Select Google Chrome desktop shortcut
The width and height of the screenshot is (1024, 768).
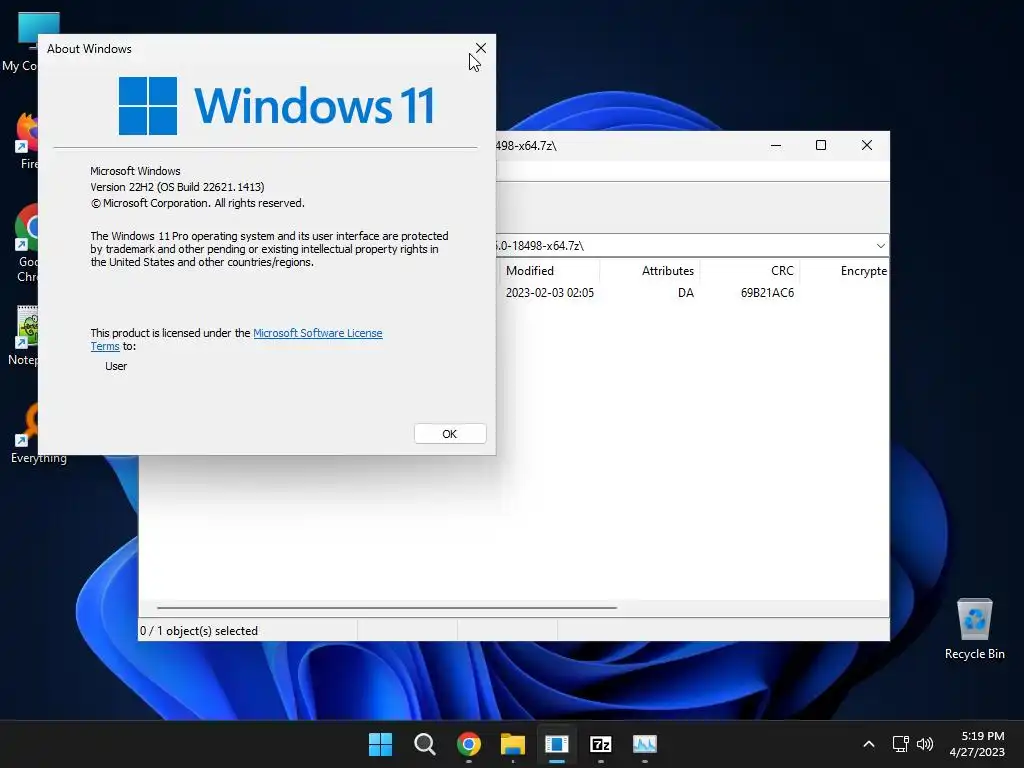click(x=26, y=243)
